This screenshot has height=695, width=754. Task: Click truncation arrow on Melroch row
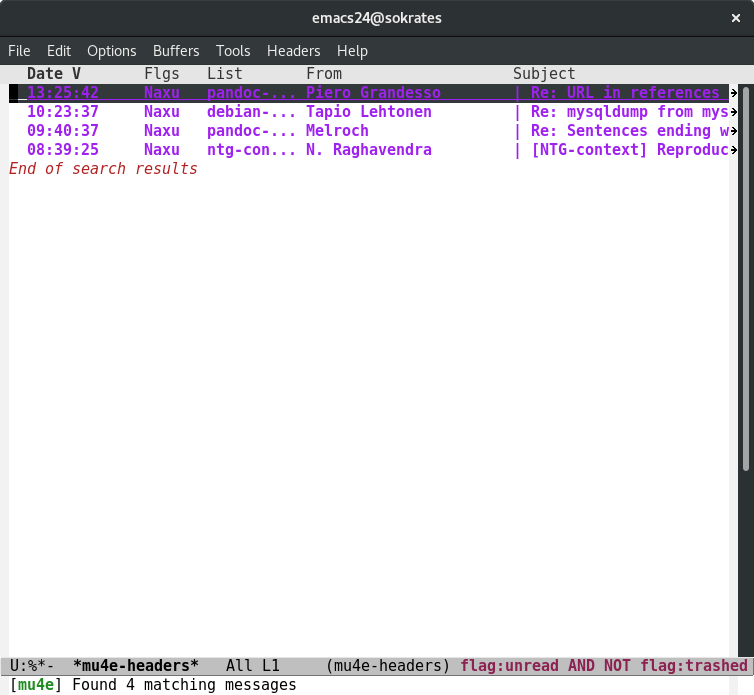pos(733,131)
